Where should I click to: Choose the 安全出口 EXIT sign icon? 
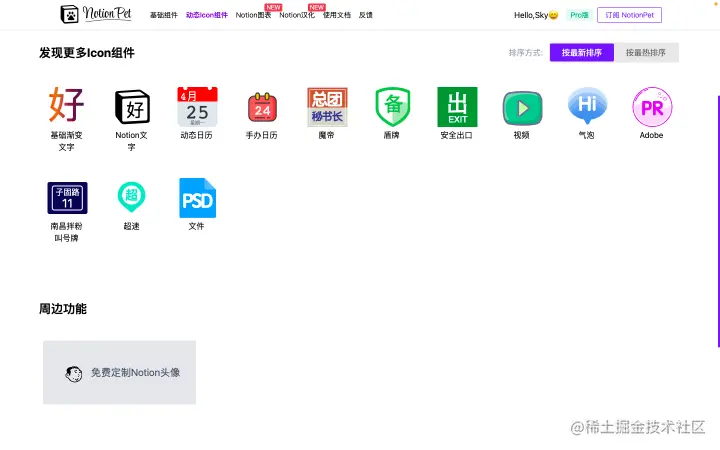tap(457, 107)
